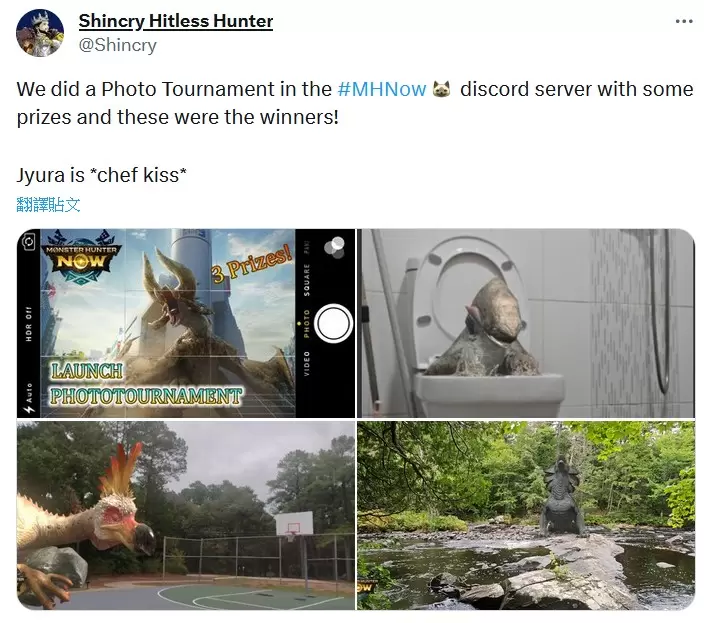Click the cat emoji after #MHNow
The image size is (704, 623).
click(x=441, y=89)
